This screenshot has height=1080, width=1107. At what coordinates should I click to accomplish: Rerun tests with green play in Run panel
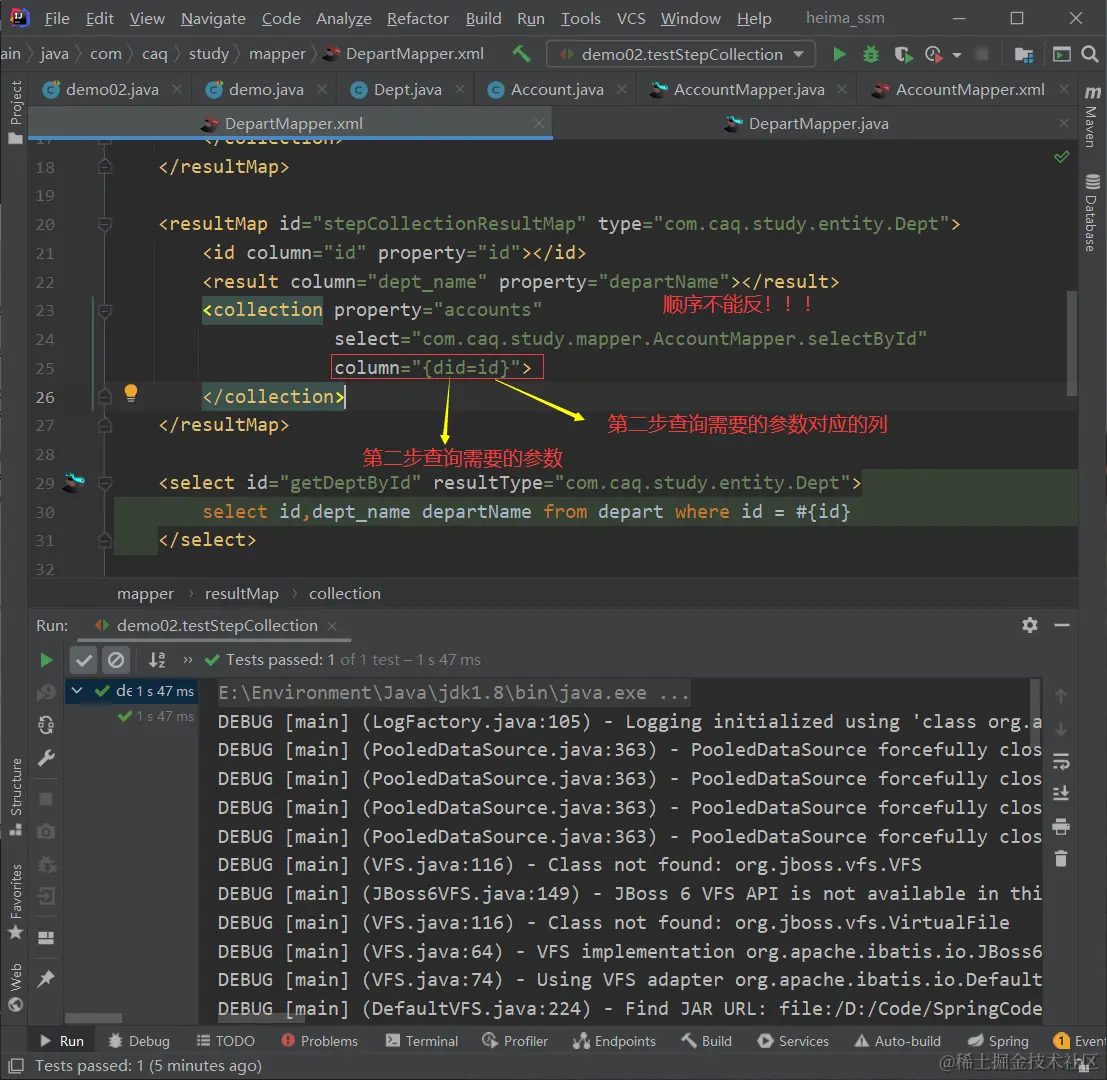[47, 660]
